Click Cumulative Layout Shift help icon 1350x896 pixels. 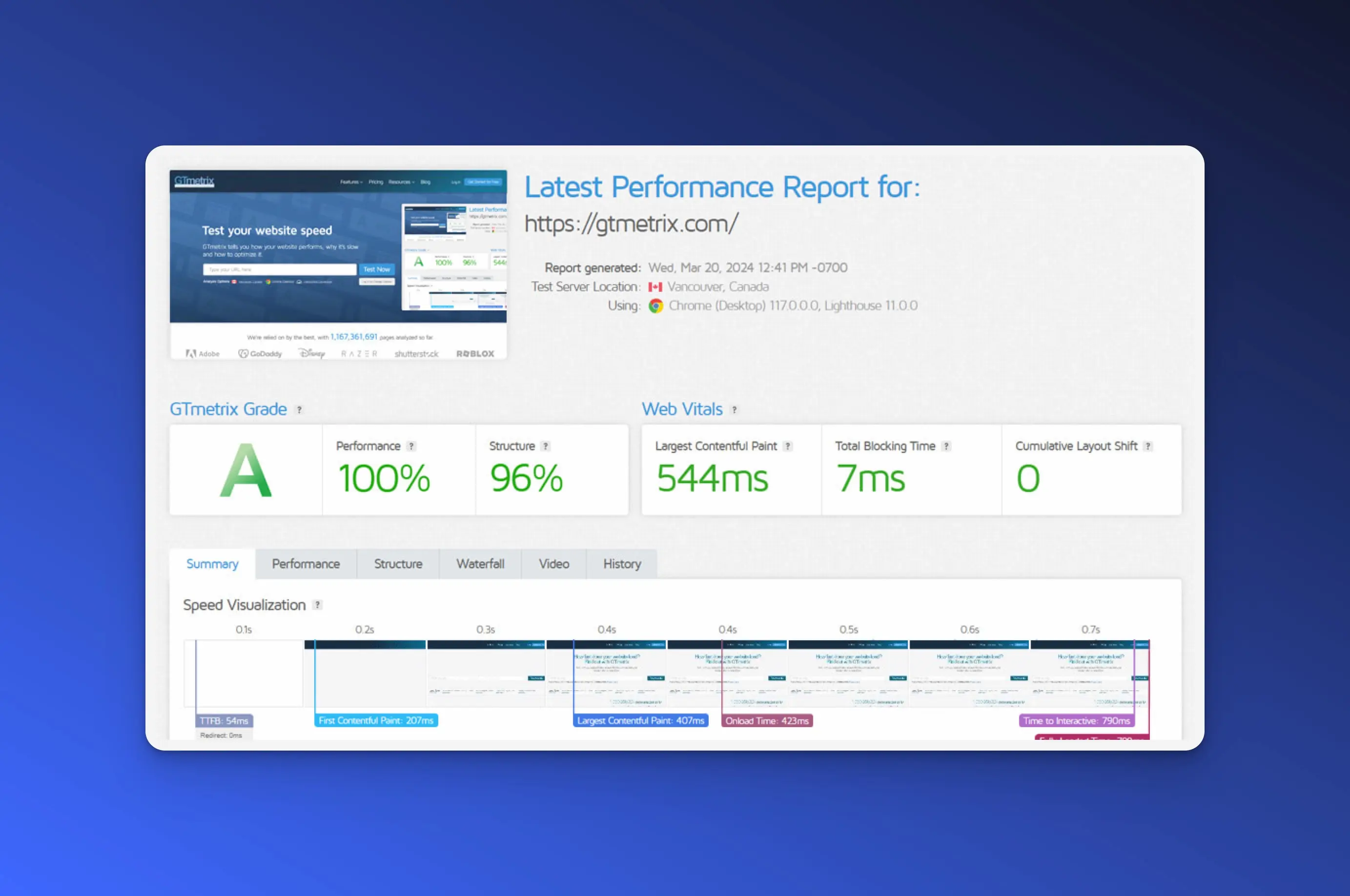1148,446
